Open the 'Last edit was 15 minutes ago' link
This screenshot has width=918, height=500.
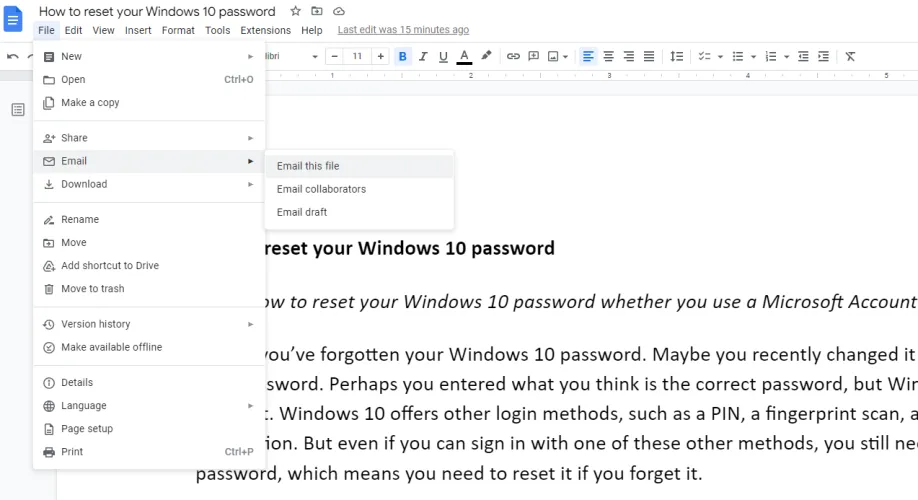(x=403, y=30)
